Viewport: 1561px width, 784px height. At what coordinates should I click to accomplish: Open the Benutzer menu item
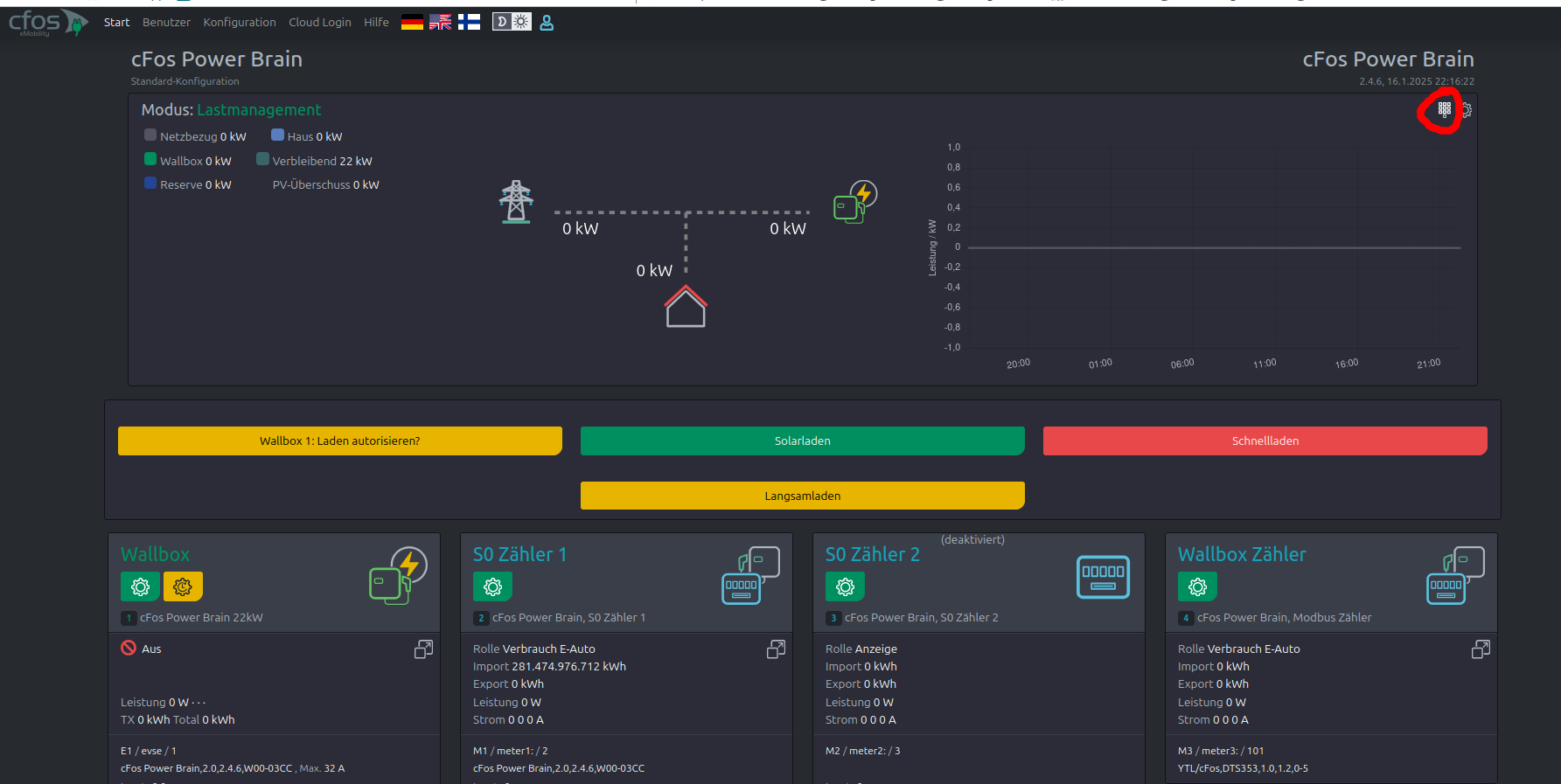(166, 23)
